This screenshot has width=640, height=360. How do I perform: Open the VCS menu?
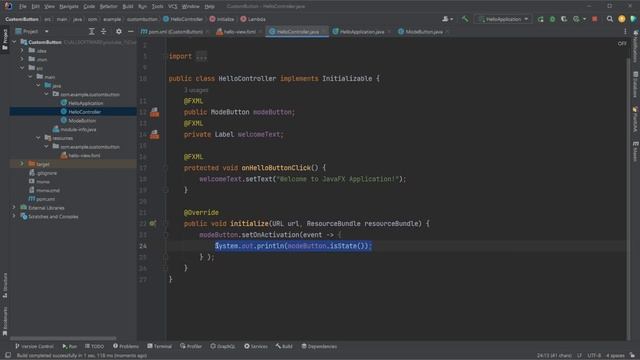click(x=173, y=7)
